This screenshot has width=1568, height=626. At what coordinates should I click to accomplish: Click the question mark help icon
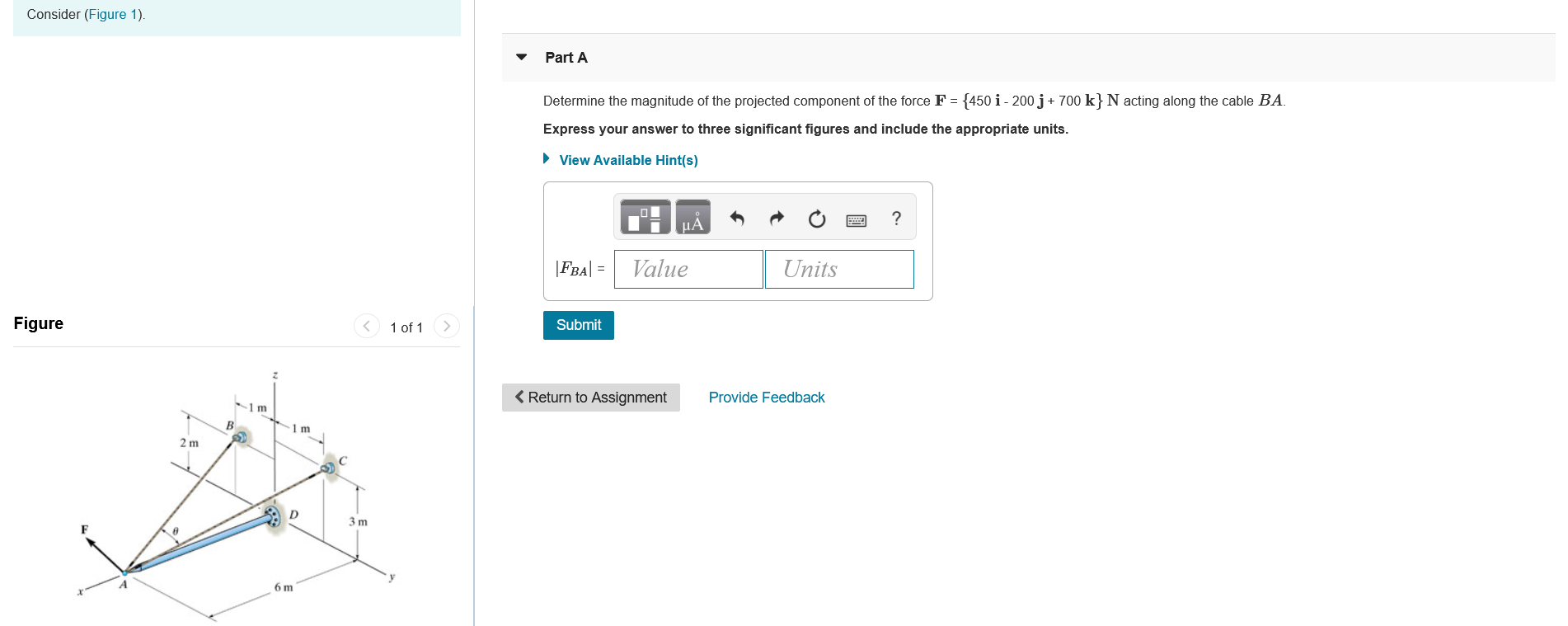coord(896,218)
